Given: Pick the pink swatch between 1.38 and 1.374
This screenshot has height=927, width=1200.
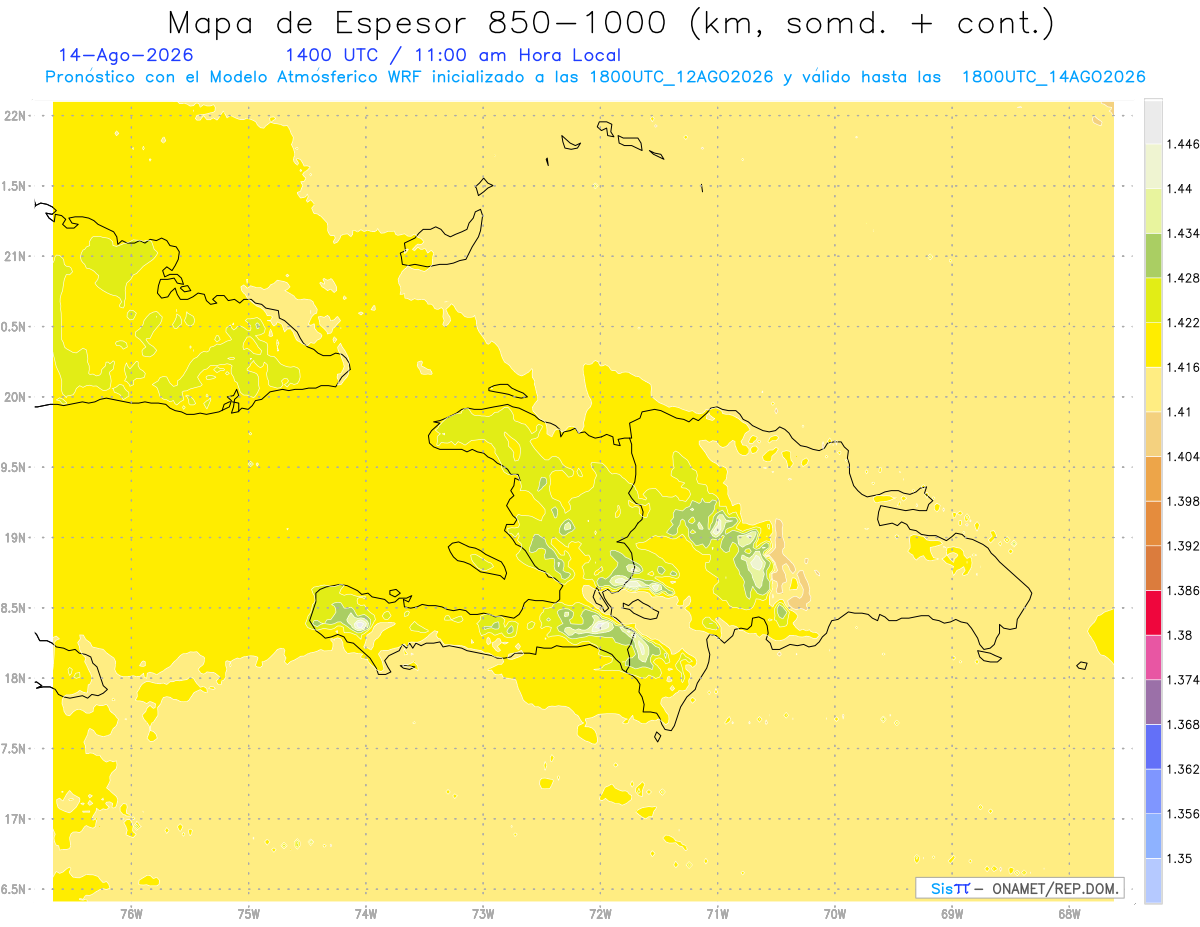Looking at the screenshot, I should [1153, 658].
